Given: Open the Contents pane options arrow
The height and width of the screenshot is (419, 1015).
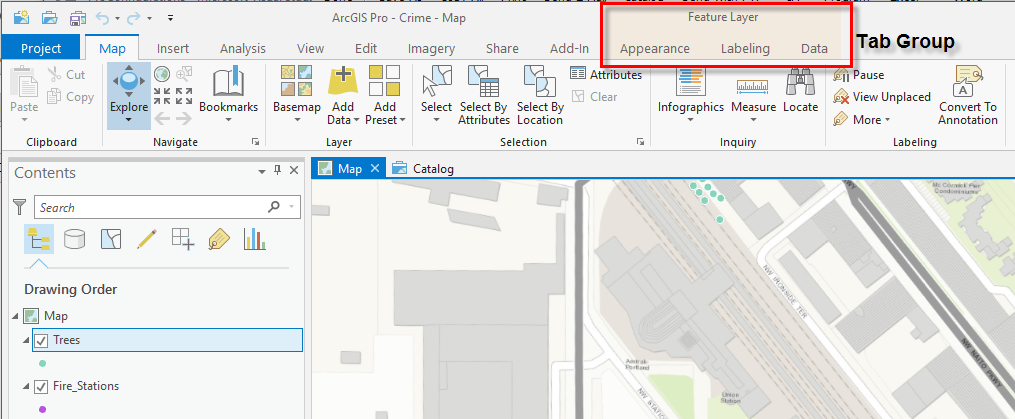Looking at the screenshot, I should tap(262, 172).
